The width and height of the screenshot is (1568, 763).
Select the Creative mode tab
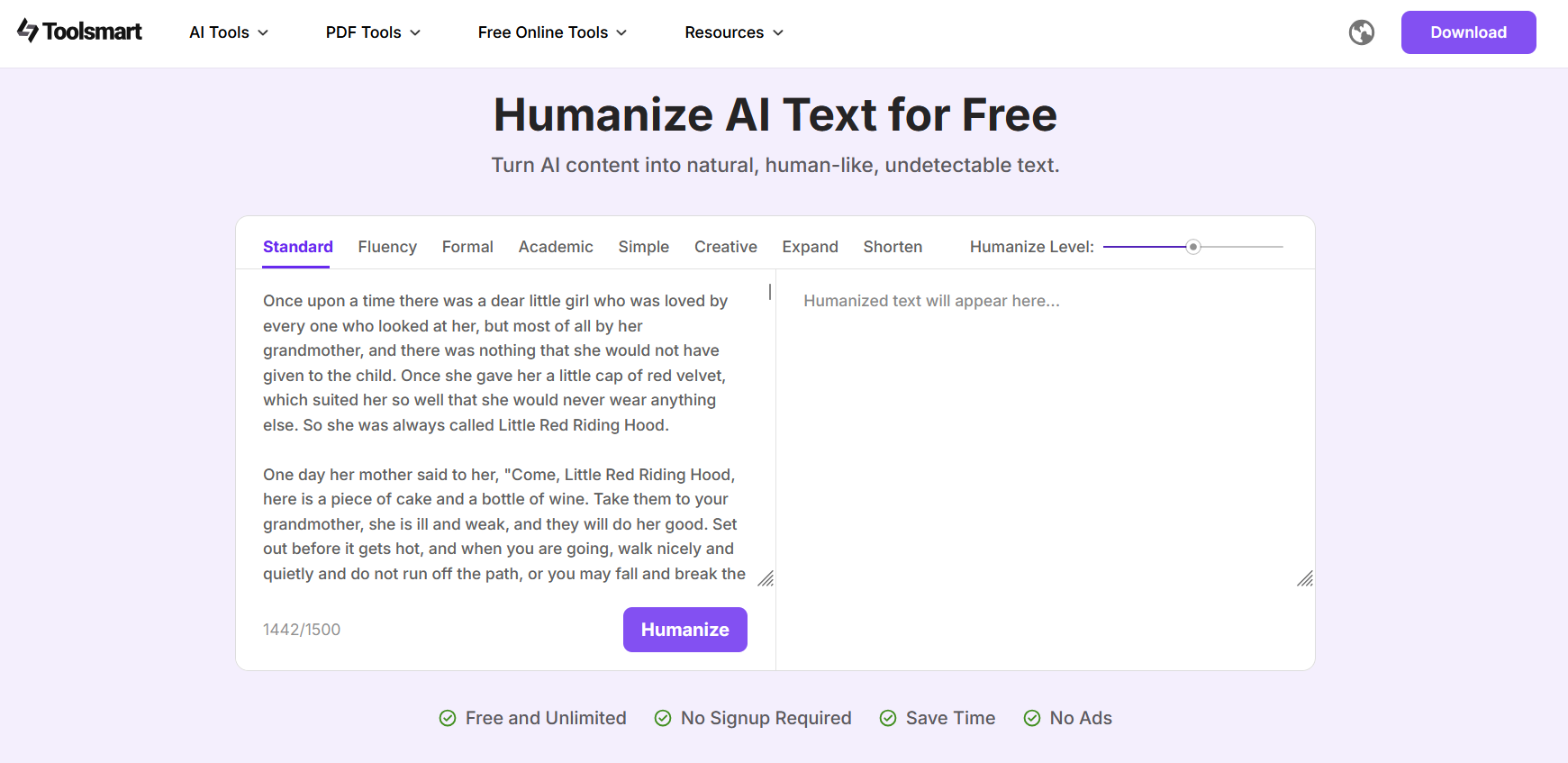[725, 247]
